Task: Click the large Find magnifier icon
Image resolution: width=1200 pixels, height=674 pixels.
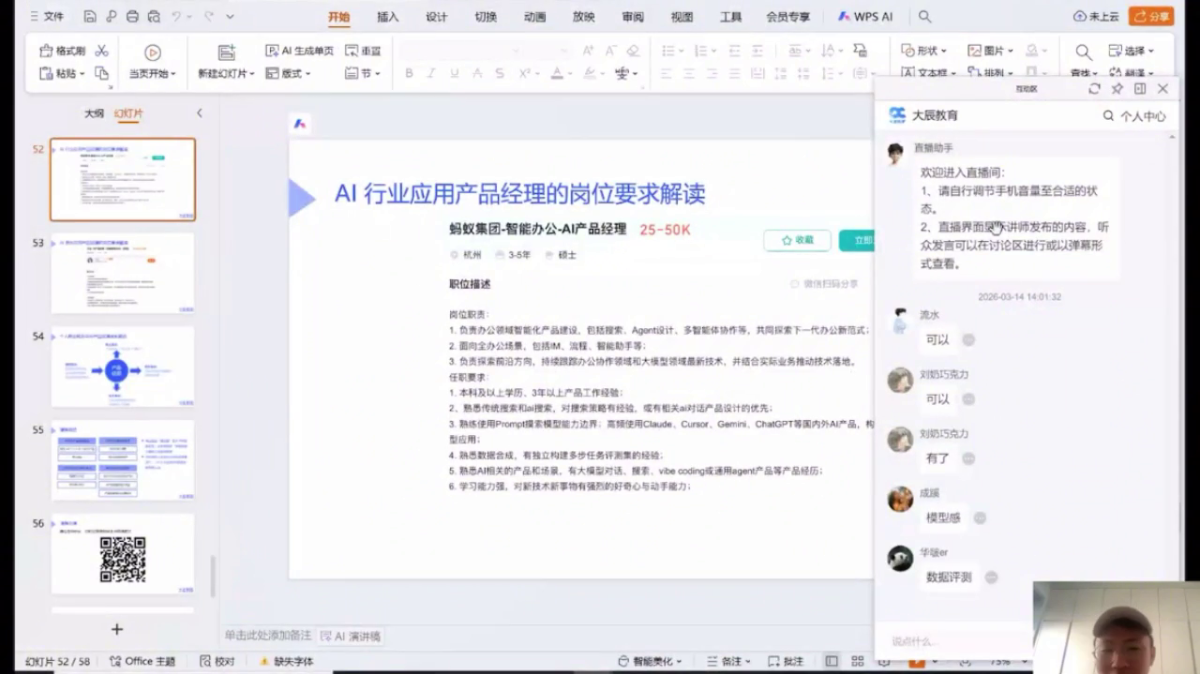Action: pos(1083,52)
